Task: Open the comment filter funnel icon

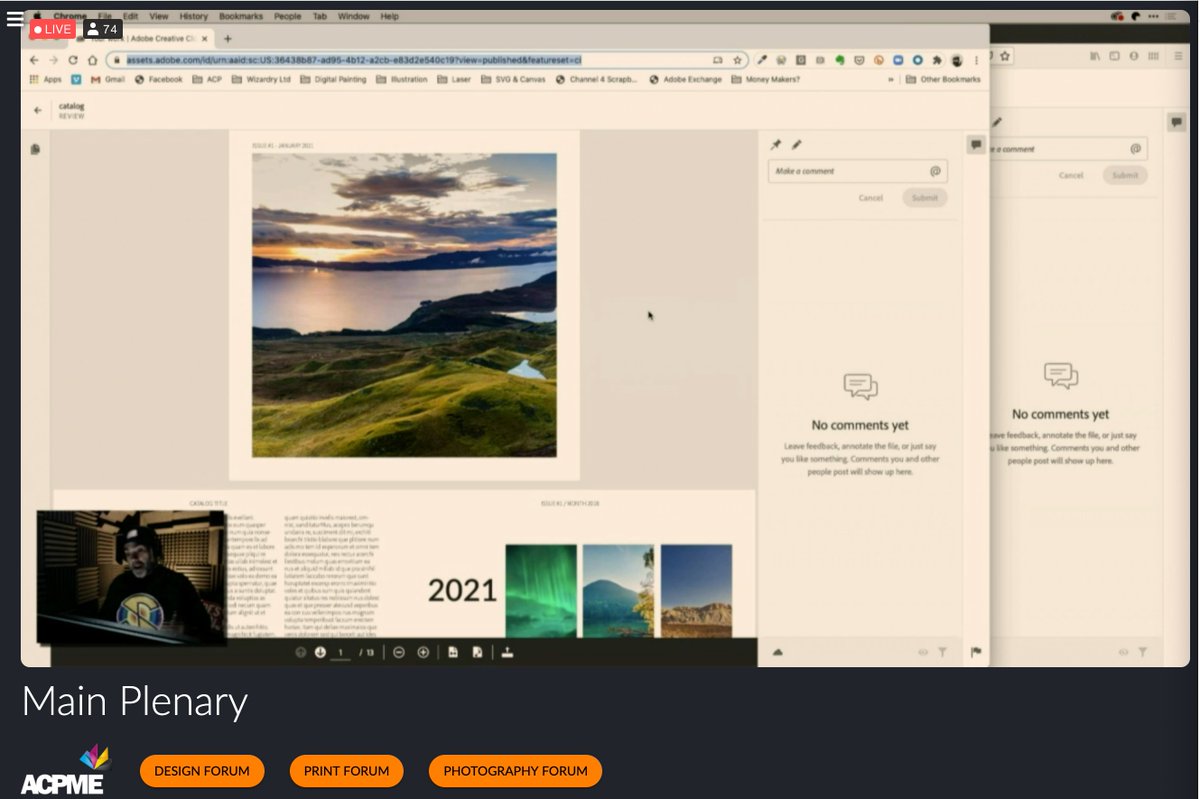Action: [942, 652]
